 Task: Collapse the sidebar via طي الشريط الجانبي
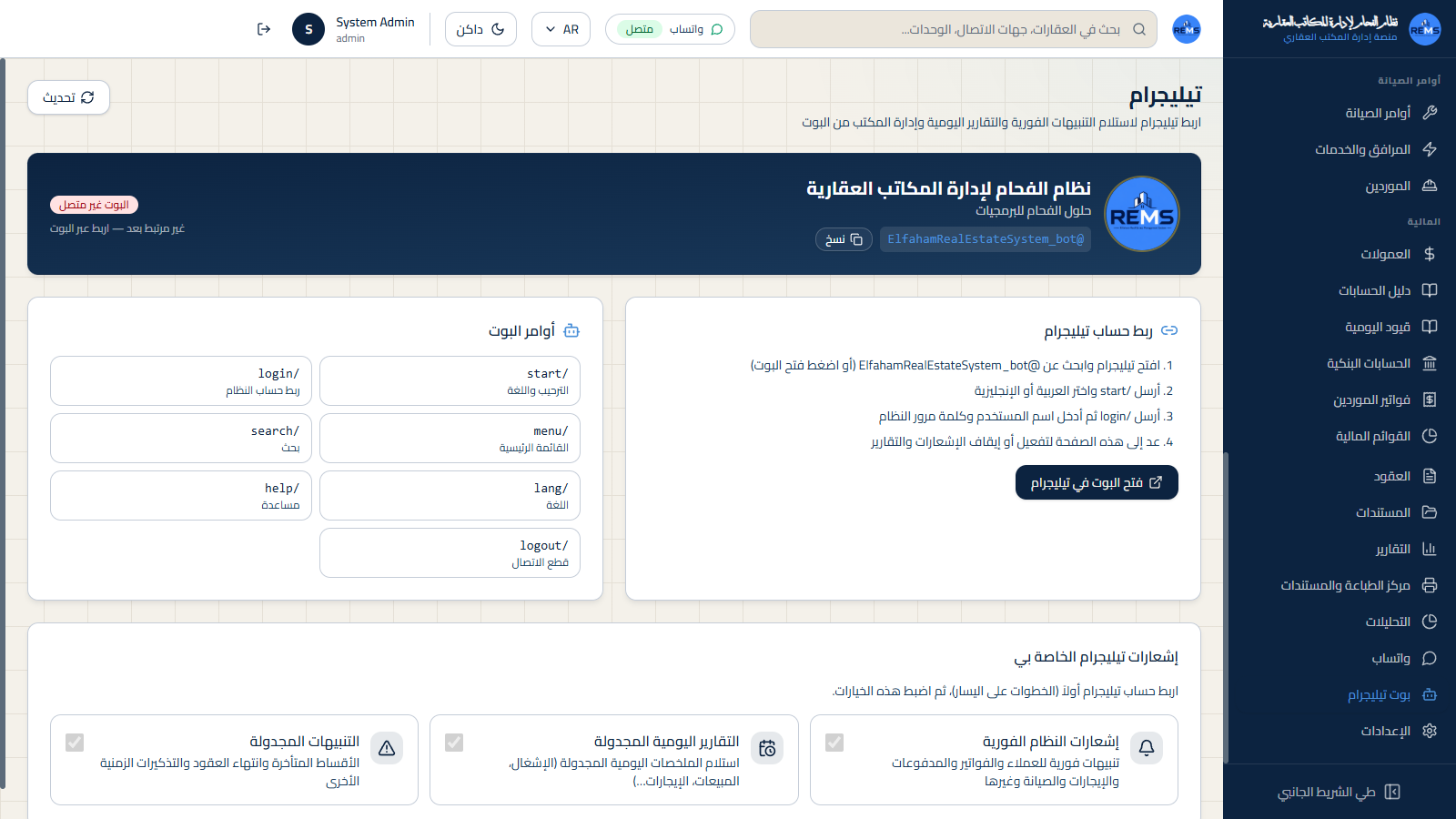[x=1340, y=792]
